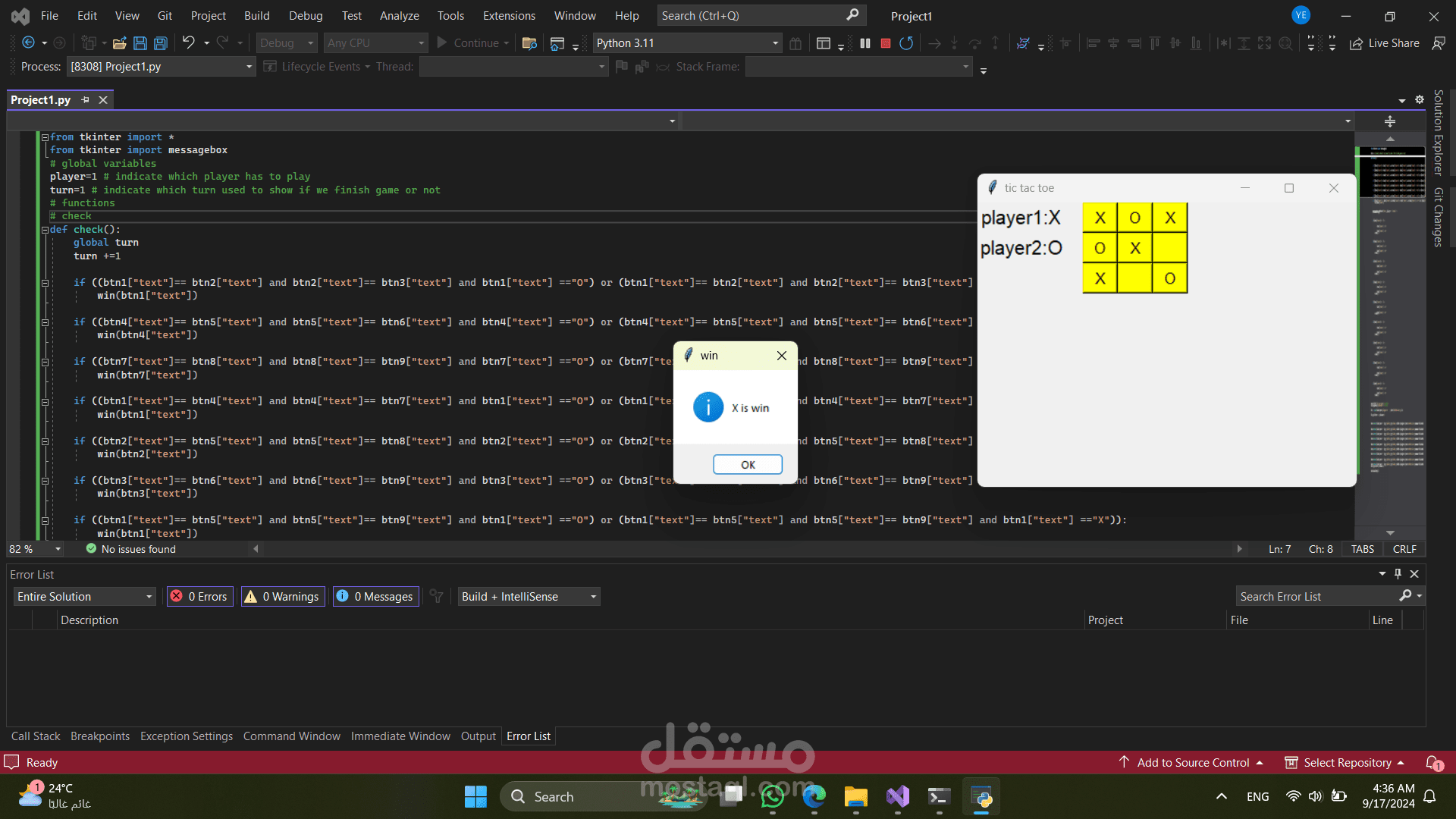
Task: Click the Restart debugging icon
Action: click(906, 43)
